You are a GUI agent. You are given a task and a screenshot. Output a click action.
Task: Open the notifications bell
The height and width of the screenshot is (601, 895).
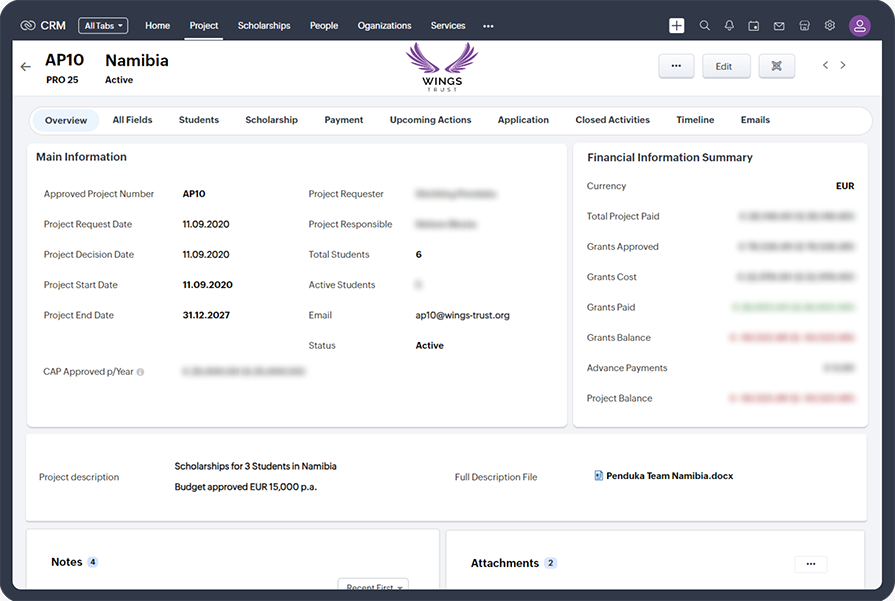730,25
